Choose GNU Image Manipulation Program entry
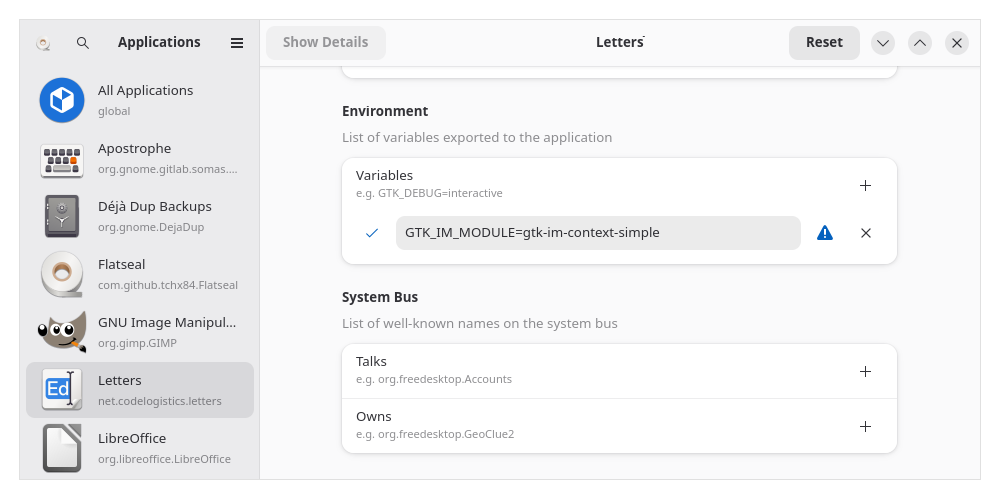Screen dimensions: 1000x499 (x=140, y=332)
